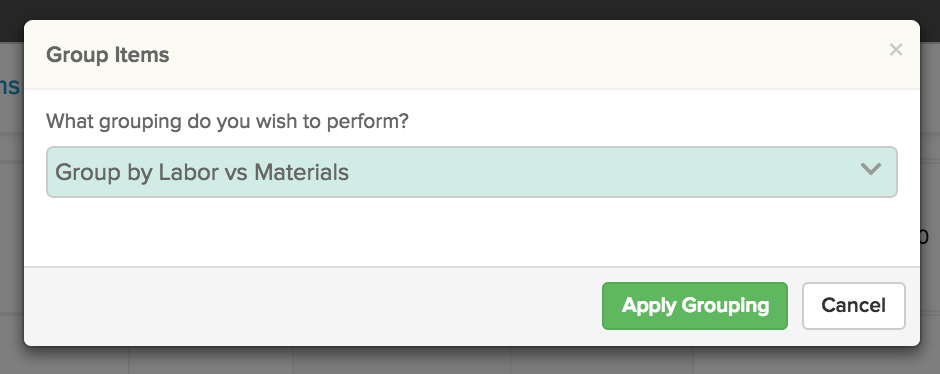940x374 pixels.
Task: Dismiss modal using the top-right X icon
Action: pyautogui.click(x=896, y=50)
